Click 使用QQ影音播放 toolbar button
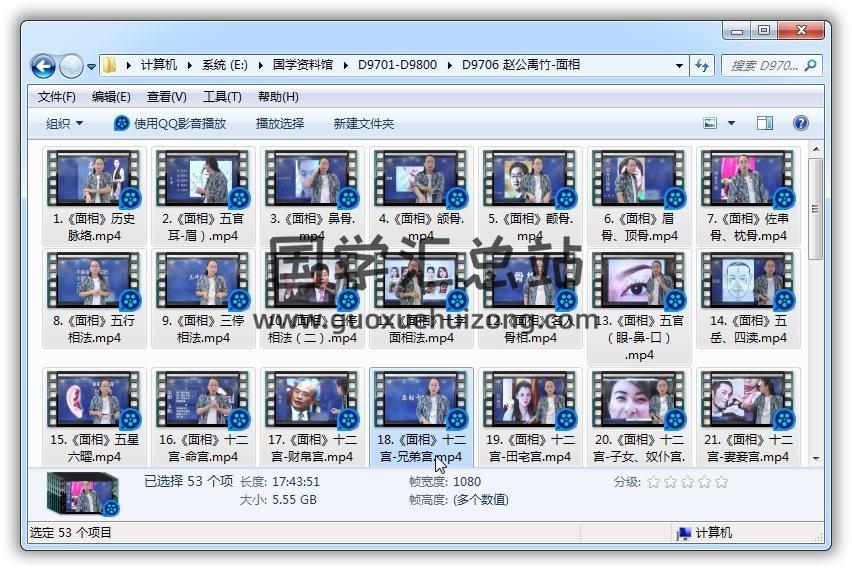Viewport: 852px width, 571px height. [170, 123]
